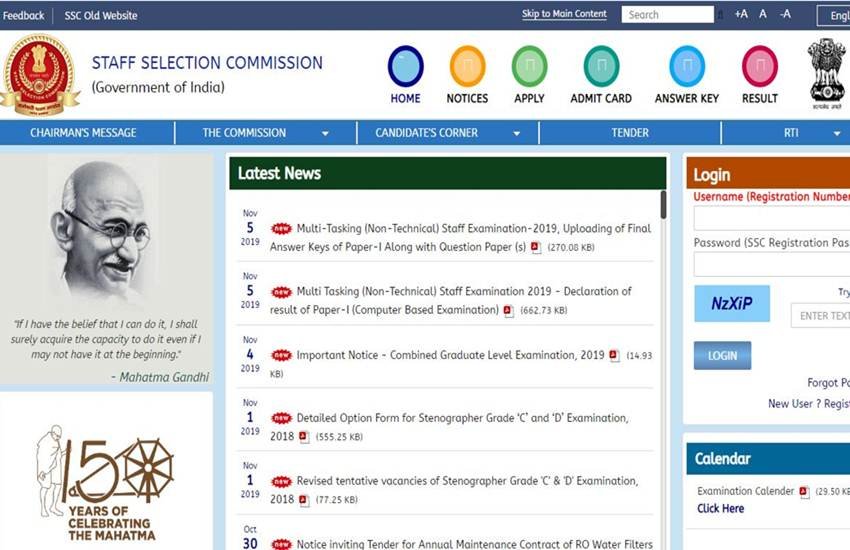Expand THE COMMISSION dropdown menu
Screen dimensions: 850x550
pyautogui.click(x=325, y=133)
